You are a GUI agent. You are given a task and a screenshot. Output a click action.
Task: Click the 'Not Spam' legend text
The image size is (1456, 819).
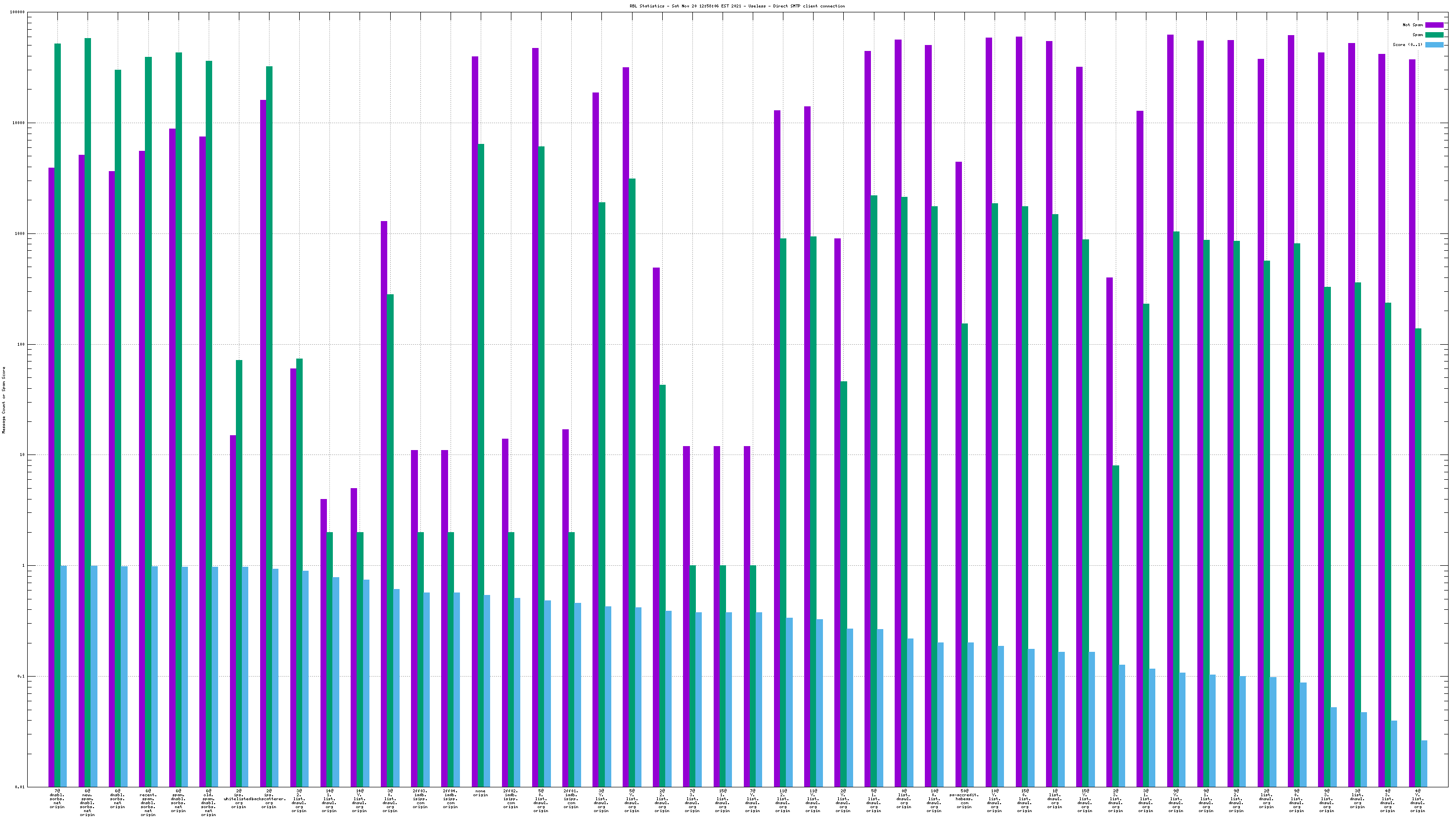(x=1412, y=25)
